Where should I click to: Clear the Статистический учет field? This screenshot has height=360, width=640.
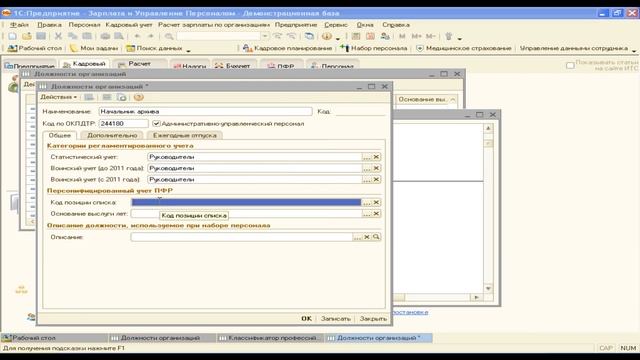point(376,157)
